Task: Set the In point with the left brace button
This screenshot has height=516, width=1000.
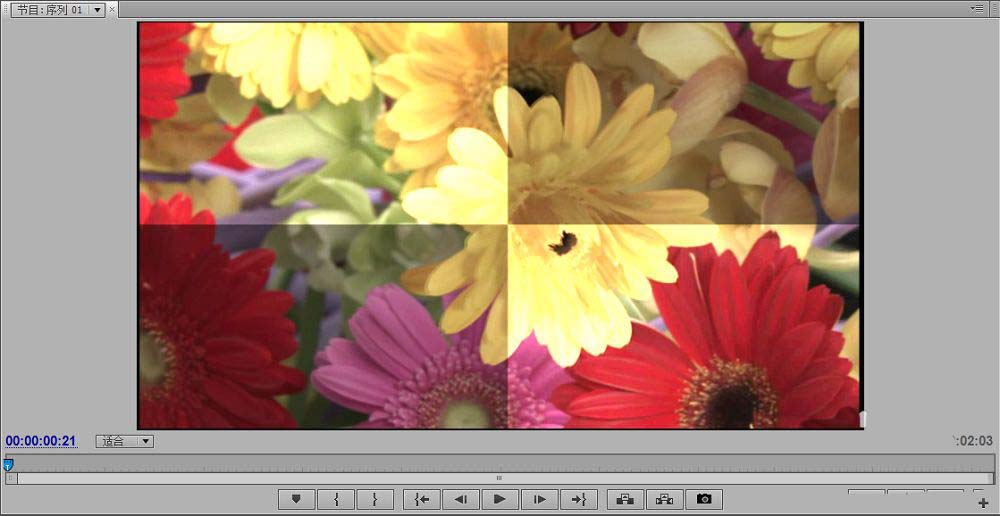Action: tap(336, 499)
